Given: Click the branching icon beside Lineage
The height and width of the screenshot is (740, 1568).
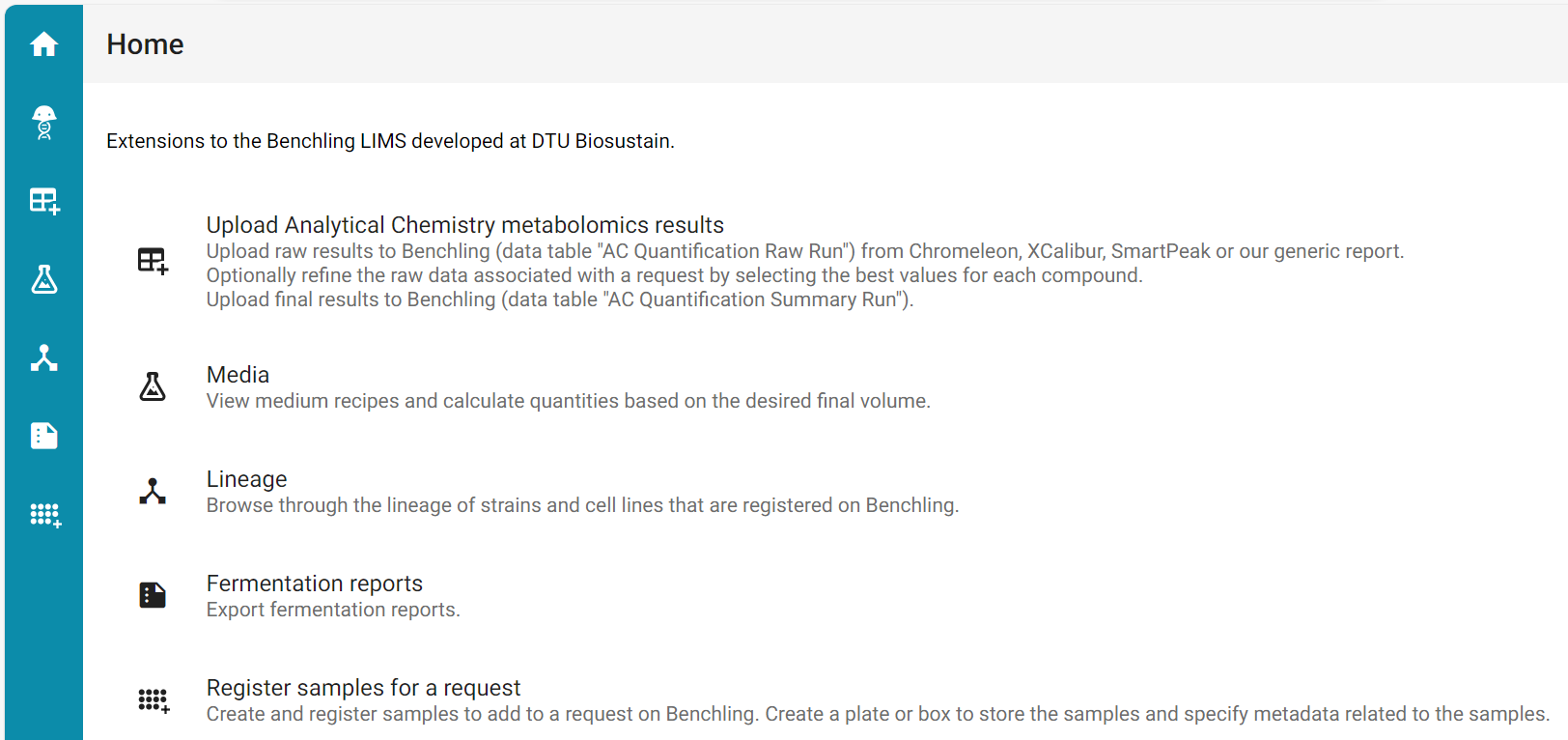Looking at the screenshot, I should [153, 491].
